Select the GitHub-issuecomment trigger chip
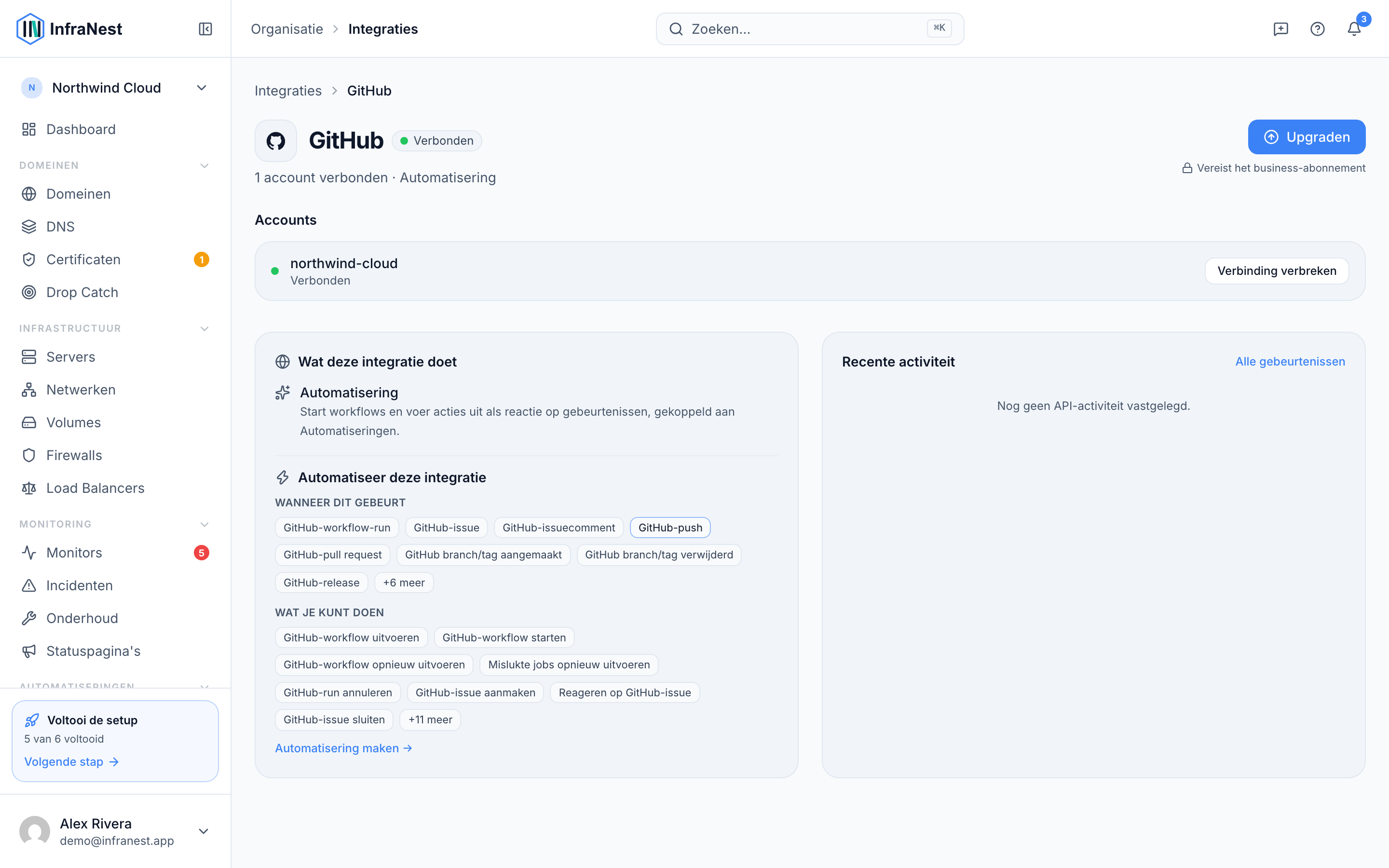The height and width of the screenshot is (868, 1389). click(x=558, y=528)
